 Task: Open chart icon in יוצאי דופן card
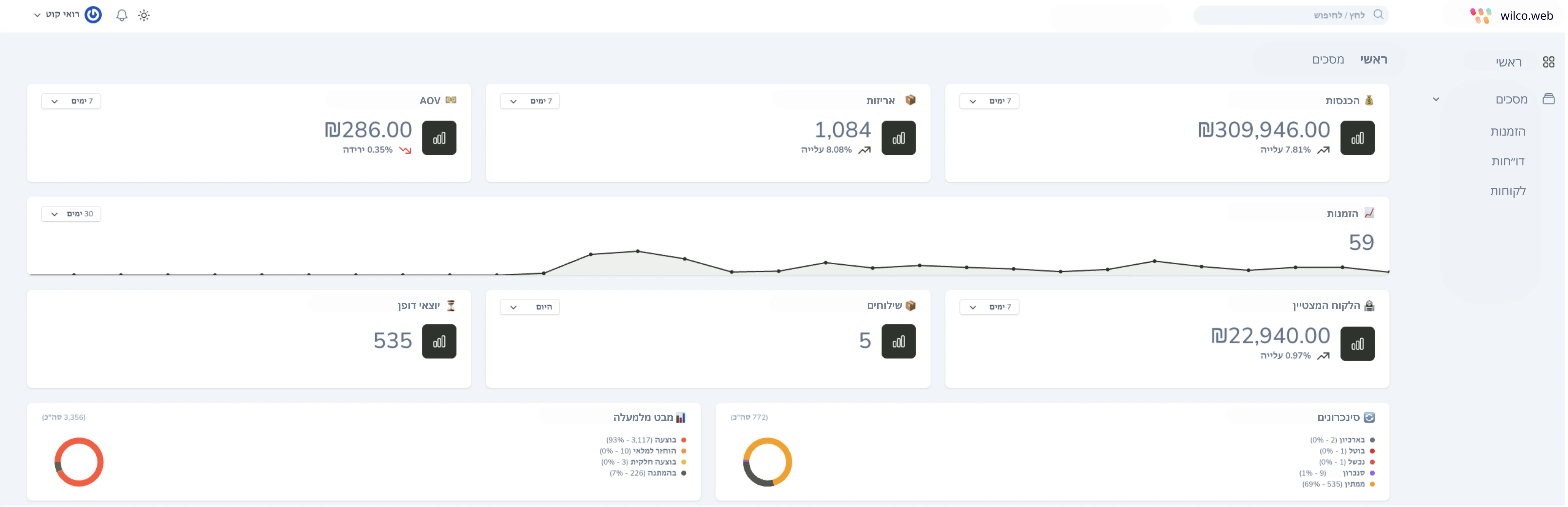coord(440,342)
